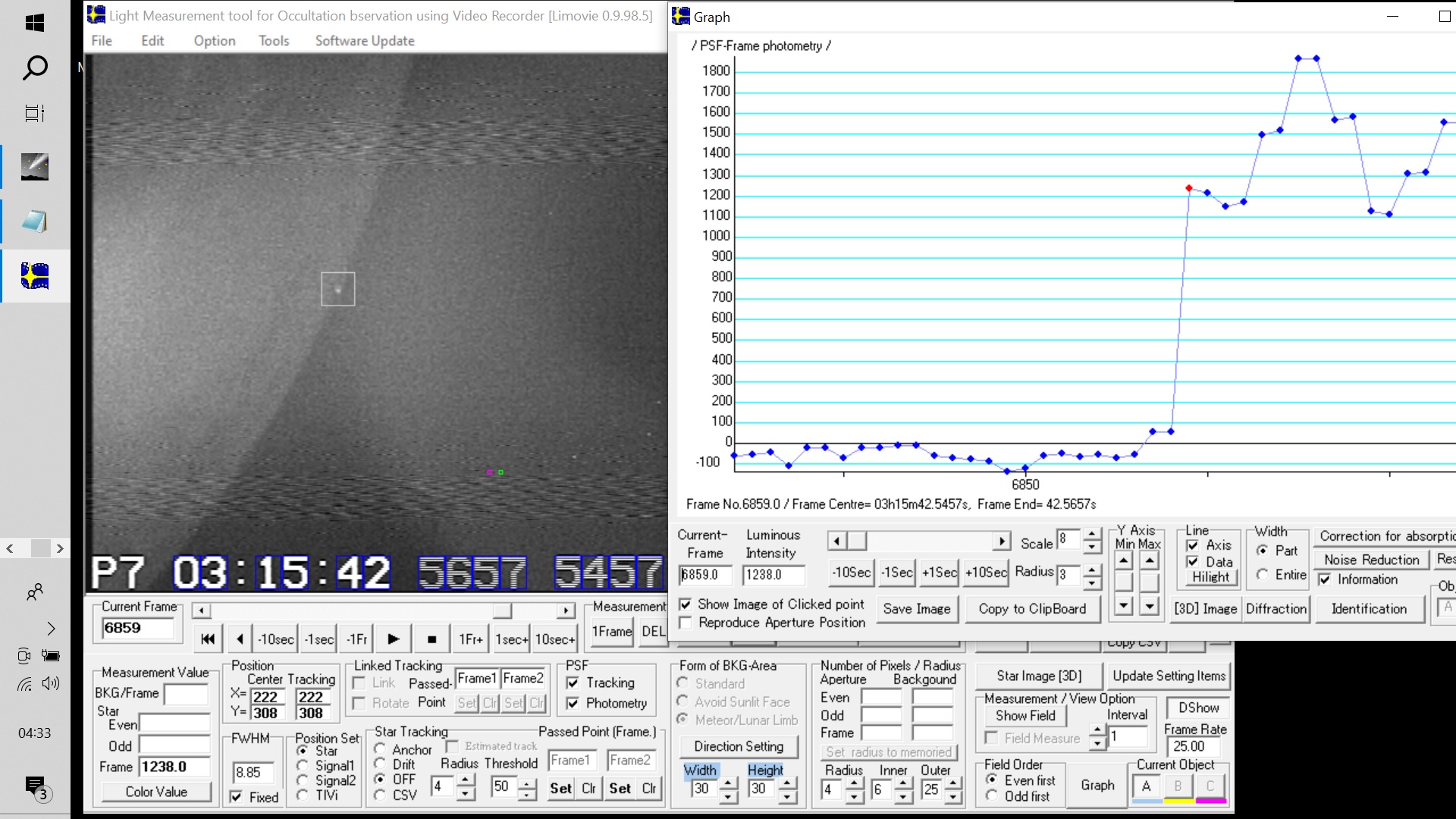Decrease the graph Radius spinner

tap(1092, 583)
